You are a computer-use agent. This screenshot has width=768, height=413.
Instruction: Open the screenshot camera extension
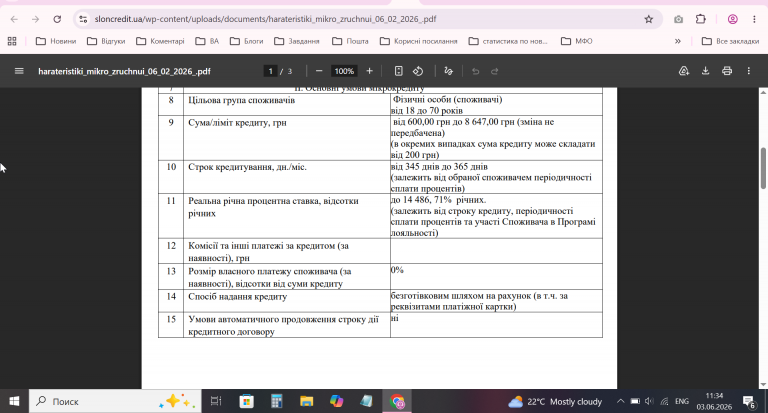[x=678, y=19]
